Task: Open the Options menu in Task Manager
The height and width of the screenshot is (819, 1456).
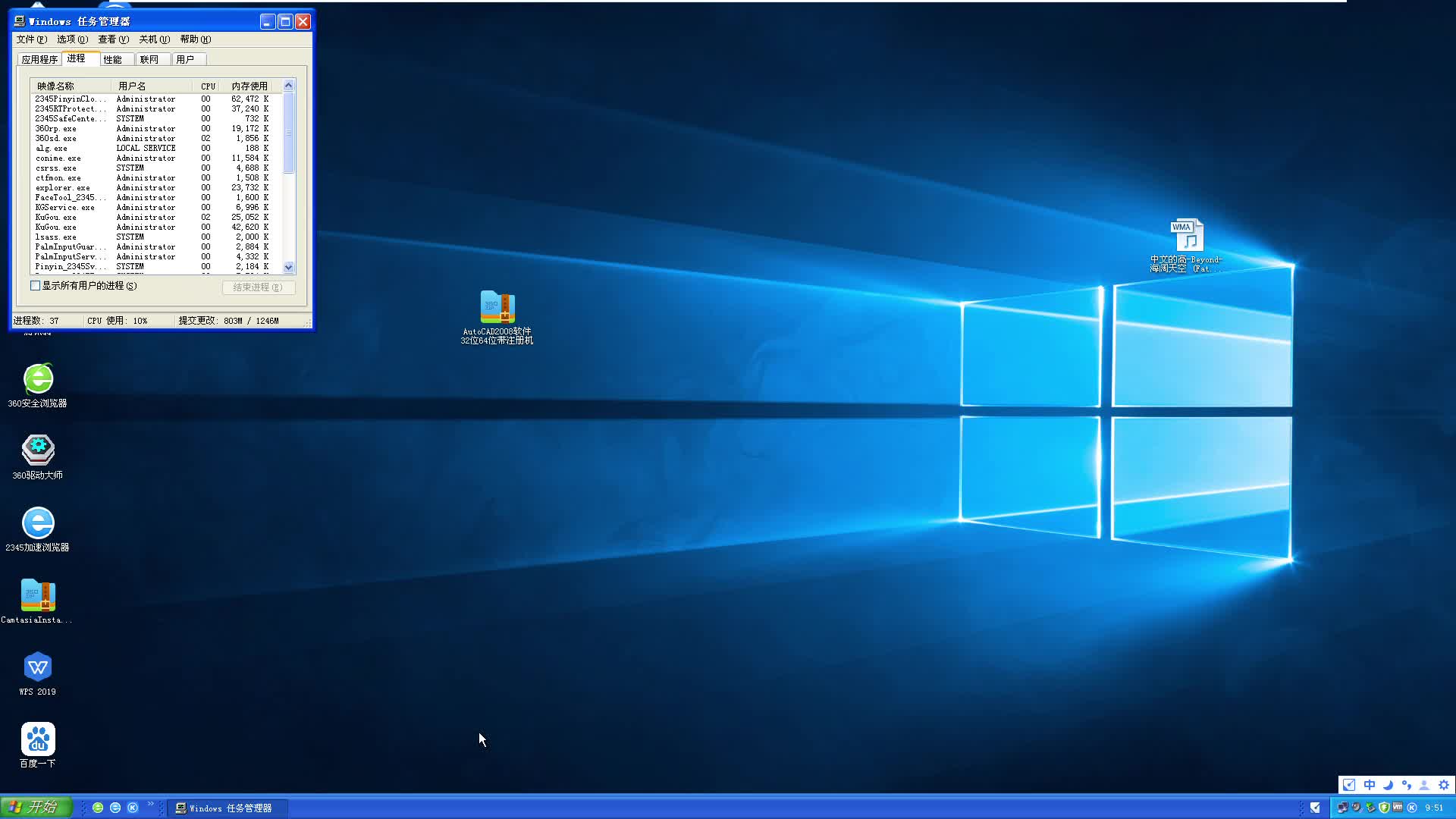Action: (72, 39)
